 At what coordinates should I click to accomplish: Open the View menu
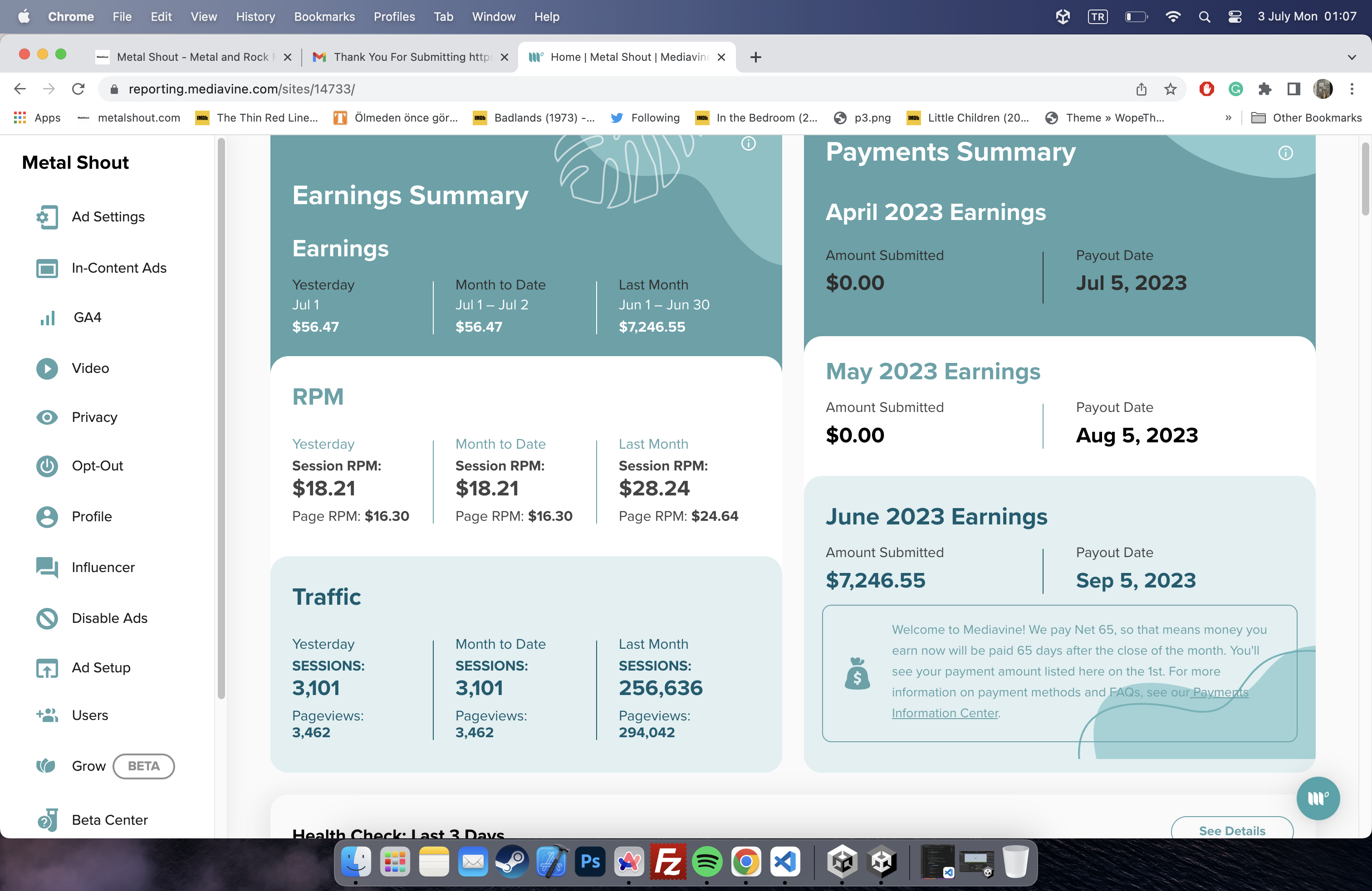204,17
